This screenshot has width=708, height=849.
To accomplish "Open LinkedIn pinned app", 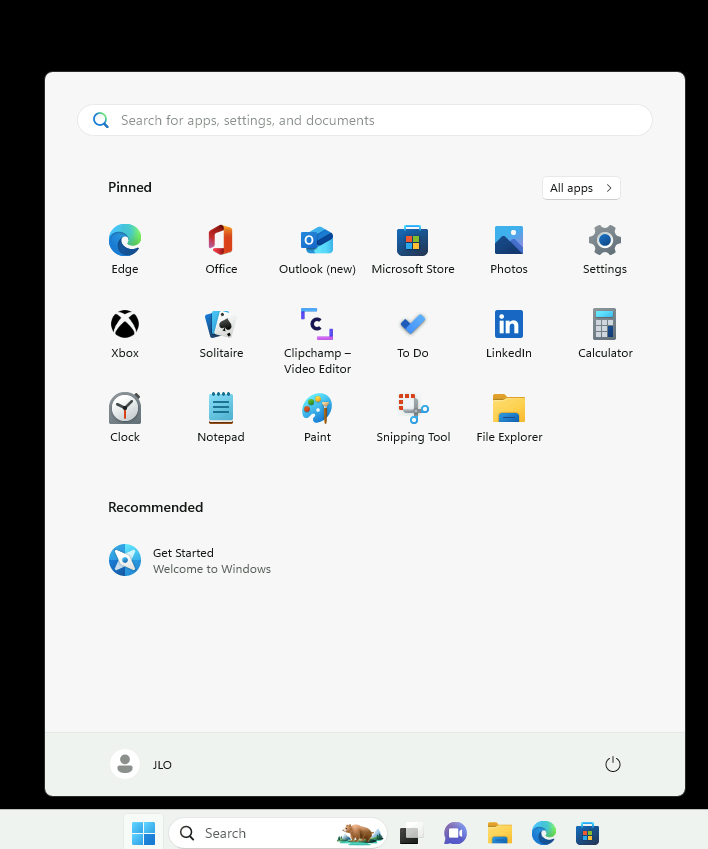I will point(509,334).
